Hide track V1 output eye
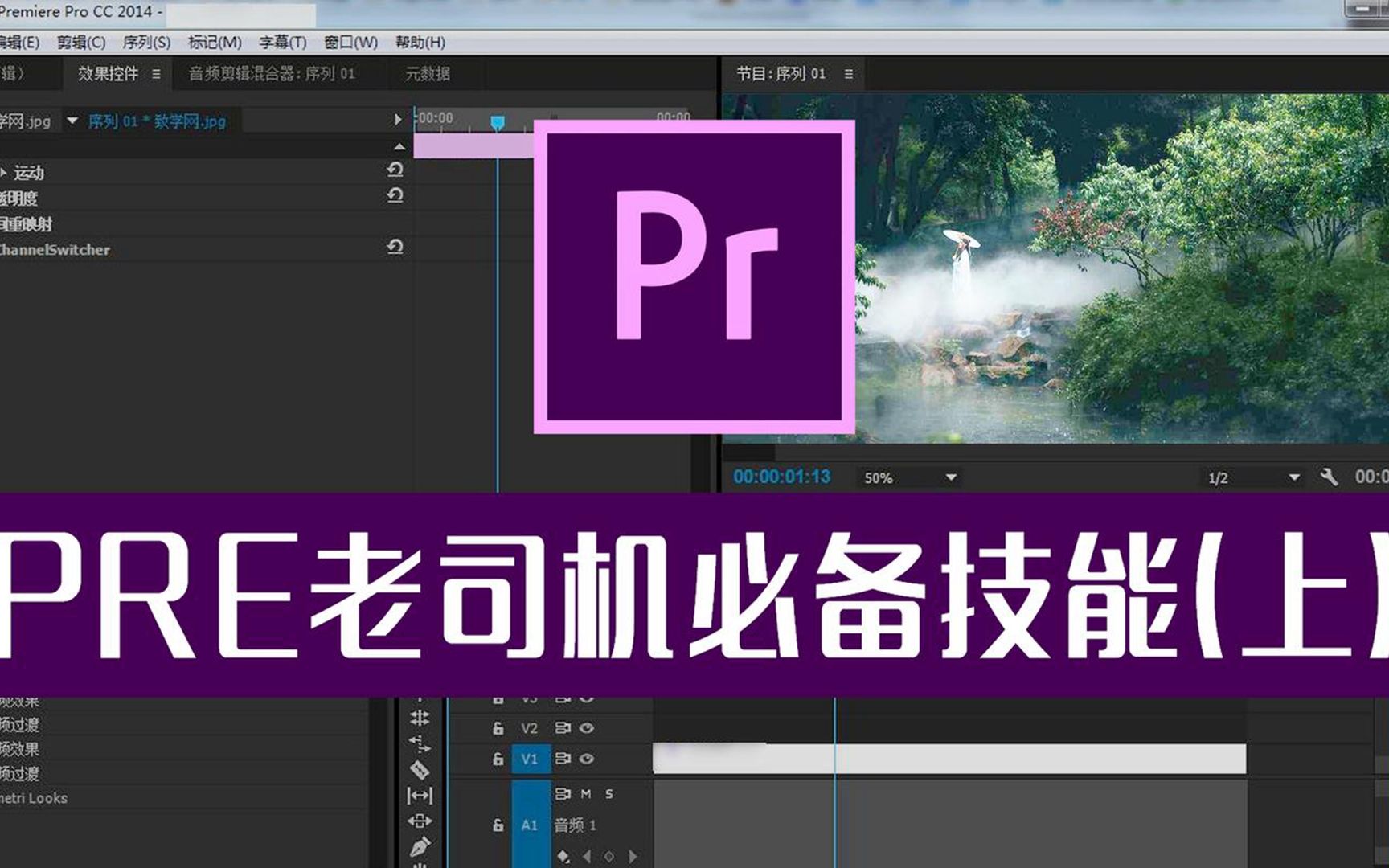1389x868 pixels. coord(587,759)
